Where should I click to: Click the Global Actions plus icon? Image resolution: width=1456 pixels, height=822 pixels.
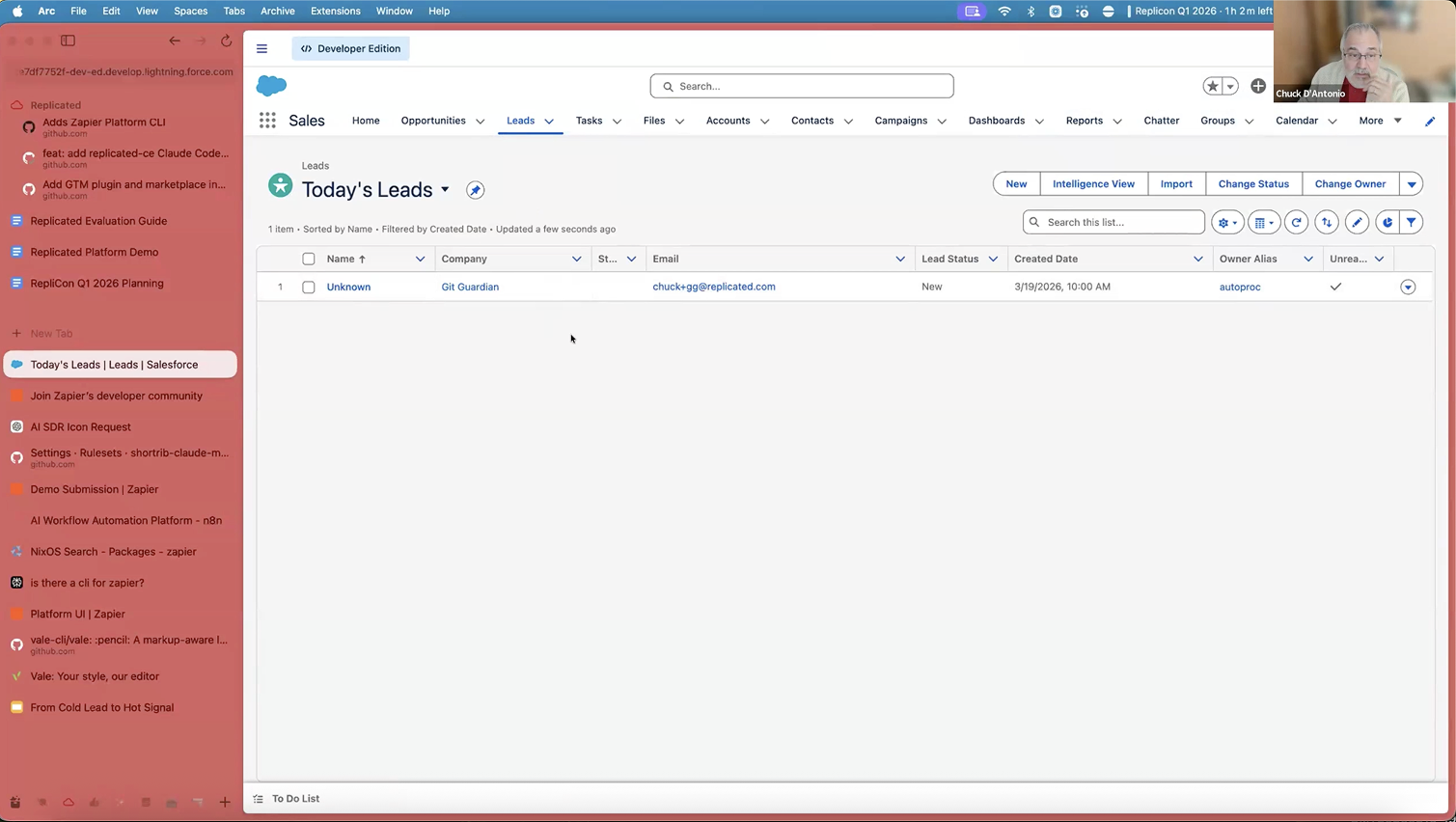tap(1258, 86)
